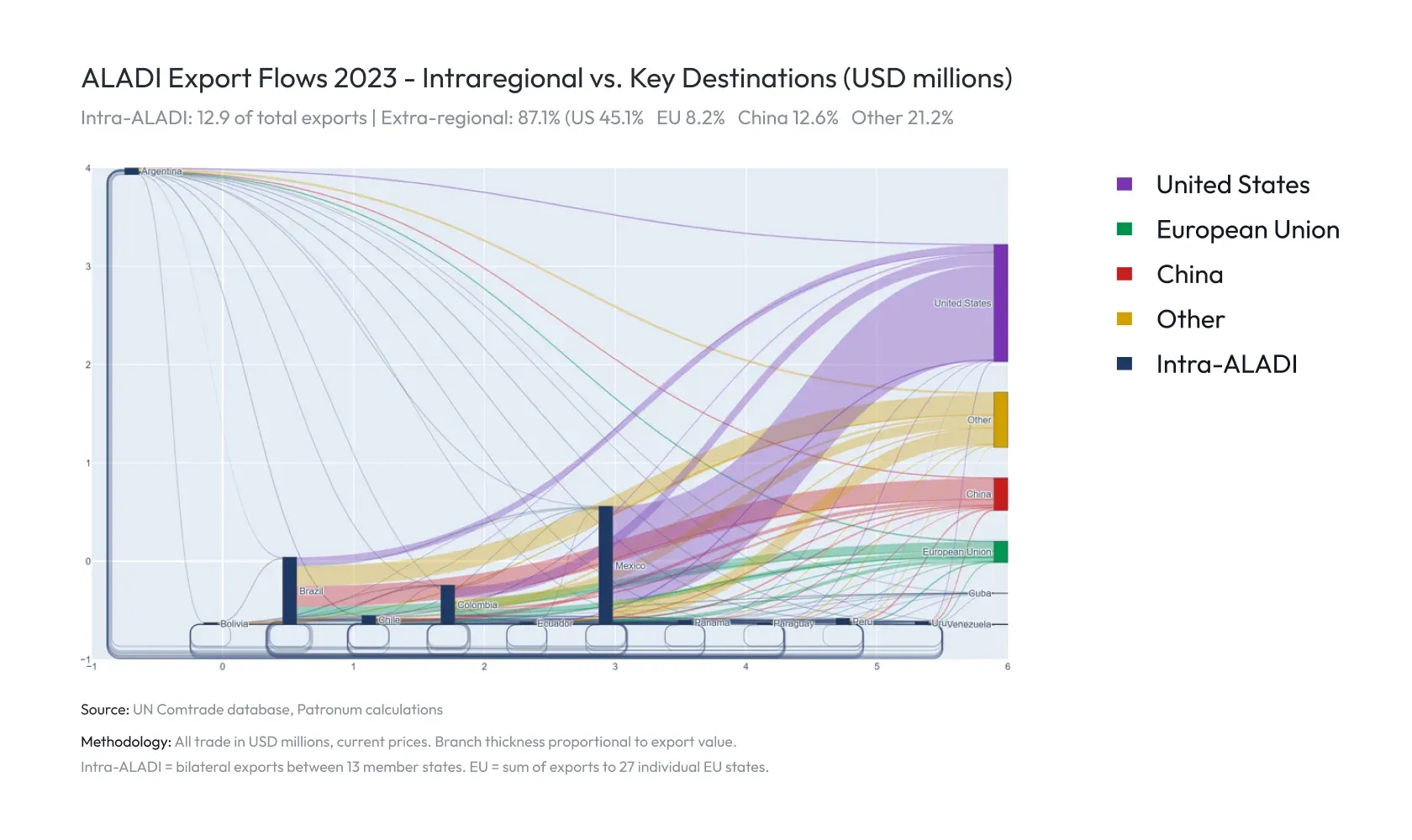Viewport: 1412px width, 840px height.
Task: Toggle the Intra-ALADI legend entry
Action: click(1226, 364)
